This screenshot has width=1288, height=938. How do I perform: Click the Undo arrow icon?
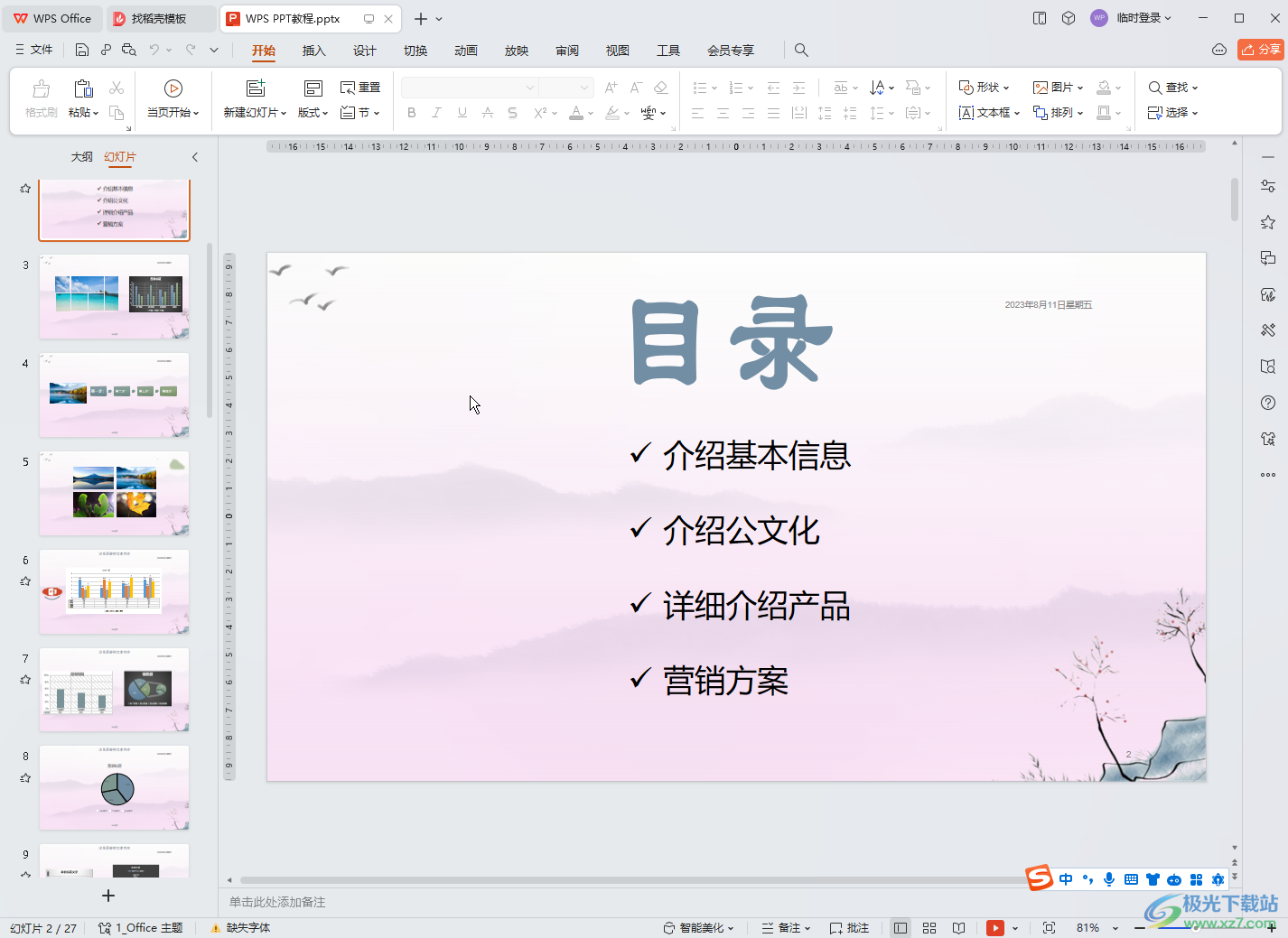tap(154, 50)
